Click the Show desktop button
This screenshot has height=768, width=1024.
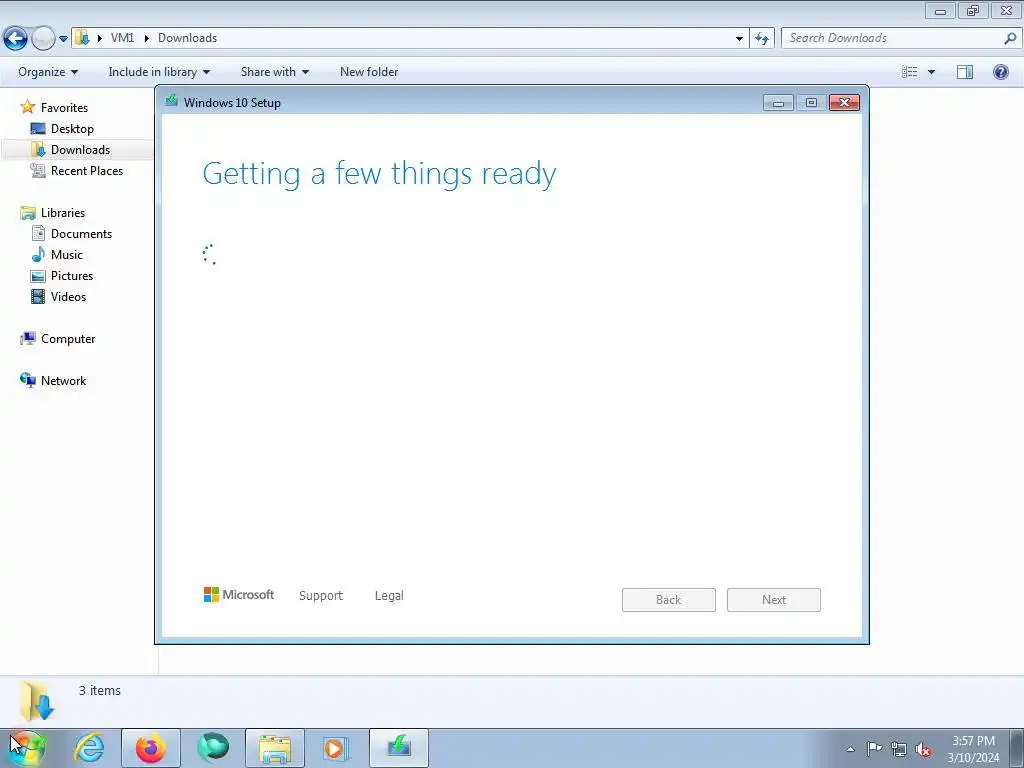1017,748
